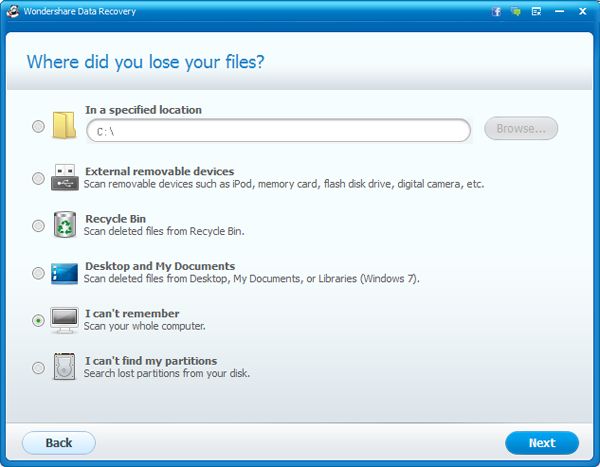Click the Desktop and My Documents icon
The width and height of the screenshot is (600, 467).
[x=64, y=272]
